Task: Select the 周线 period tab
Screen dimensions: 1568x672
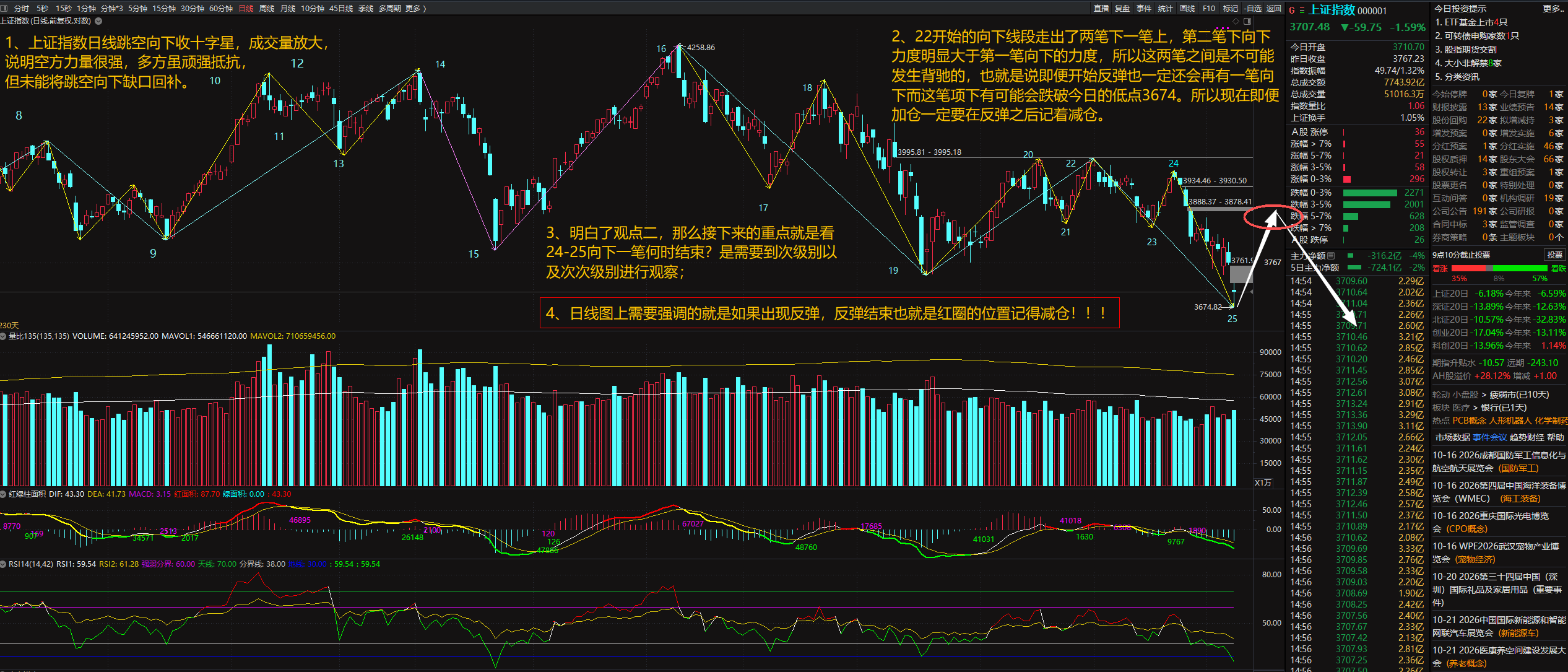Action: tap(267, 8)
